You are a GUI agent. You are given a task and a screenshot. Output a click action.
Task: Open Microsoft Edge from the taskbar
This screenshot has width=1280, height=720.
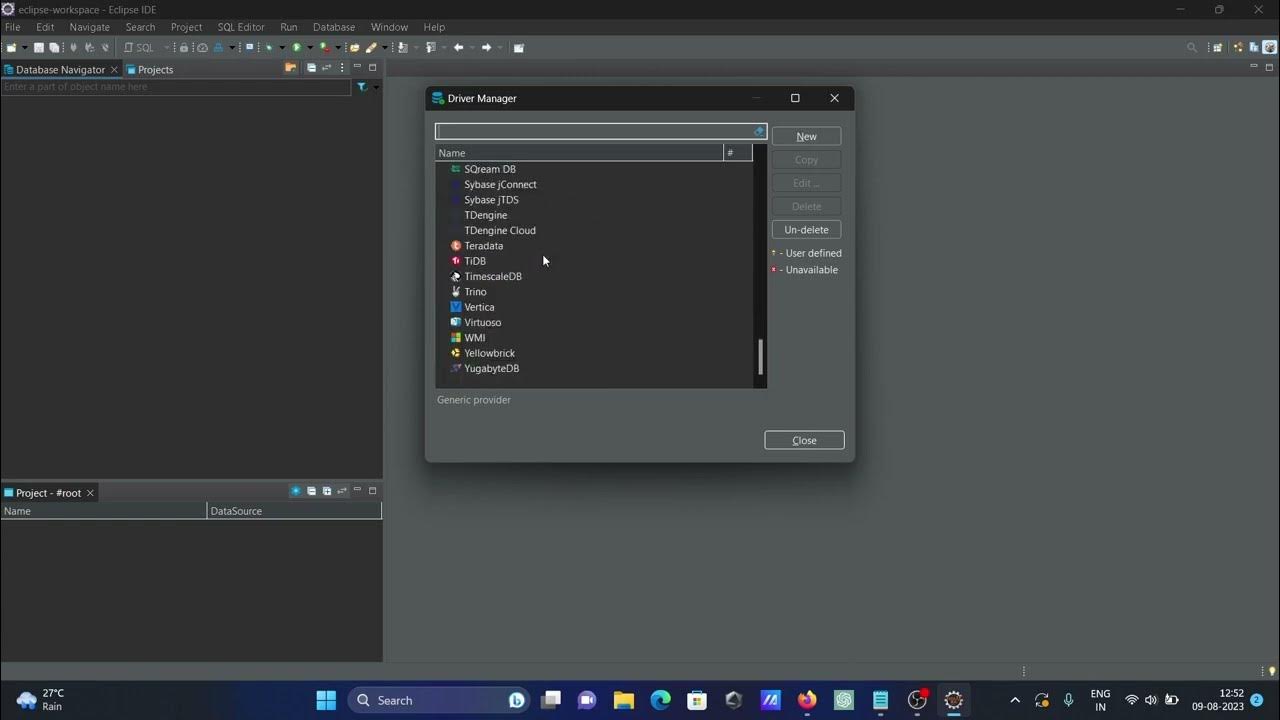tap(661, 700)
